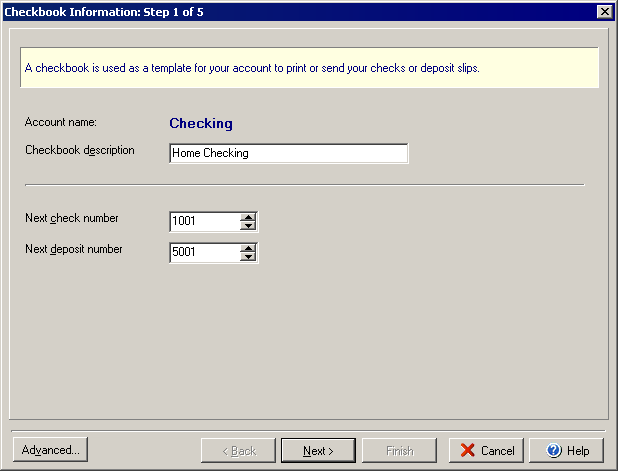
Task: Click the Checkbook description input field
Action: [289, 153]
